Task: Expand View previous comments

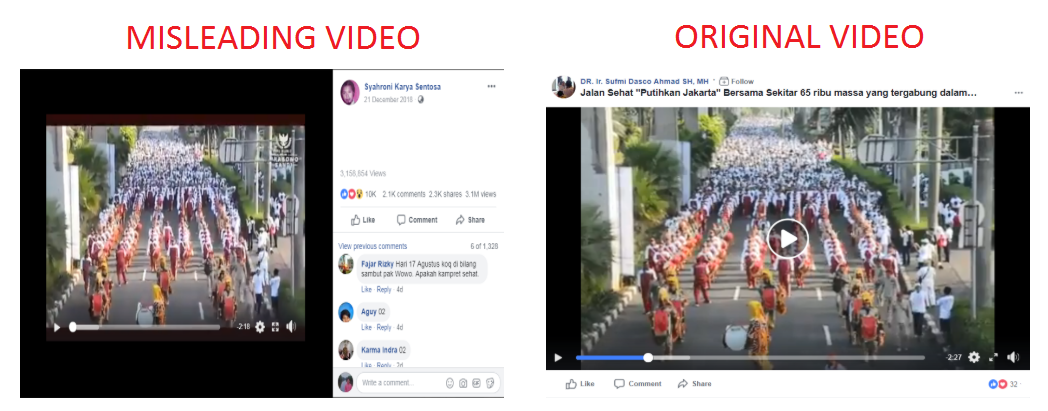Action: (x=373, y=246)
